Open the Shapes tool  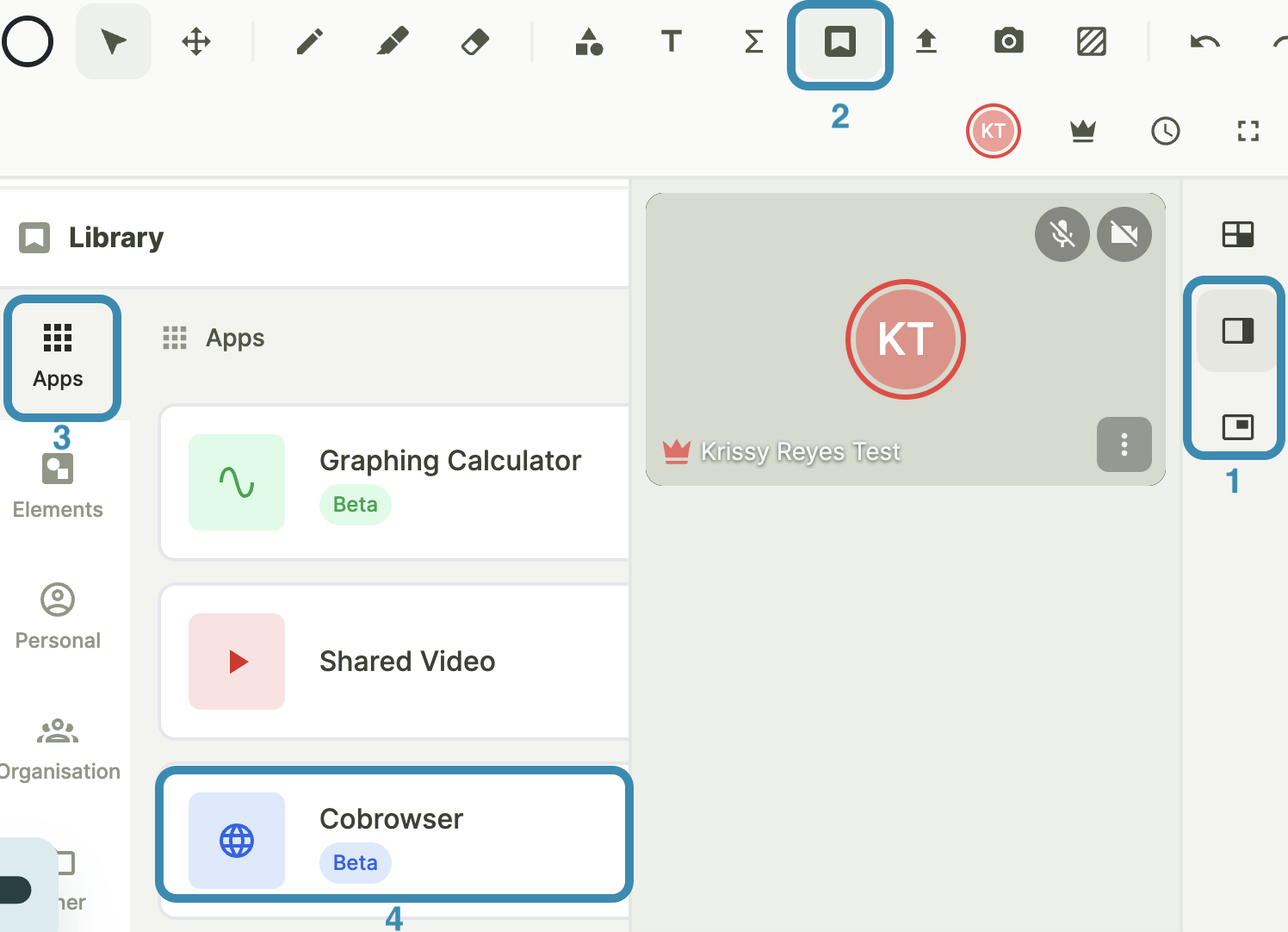coord(589,41)
